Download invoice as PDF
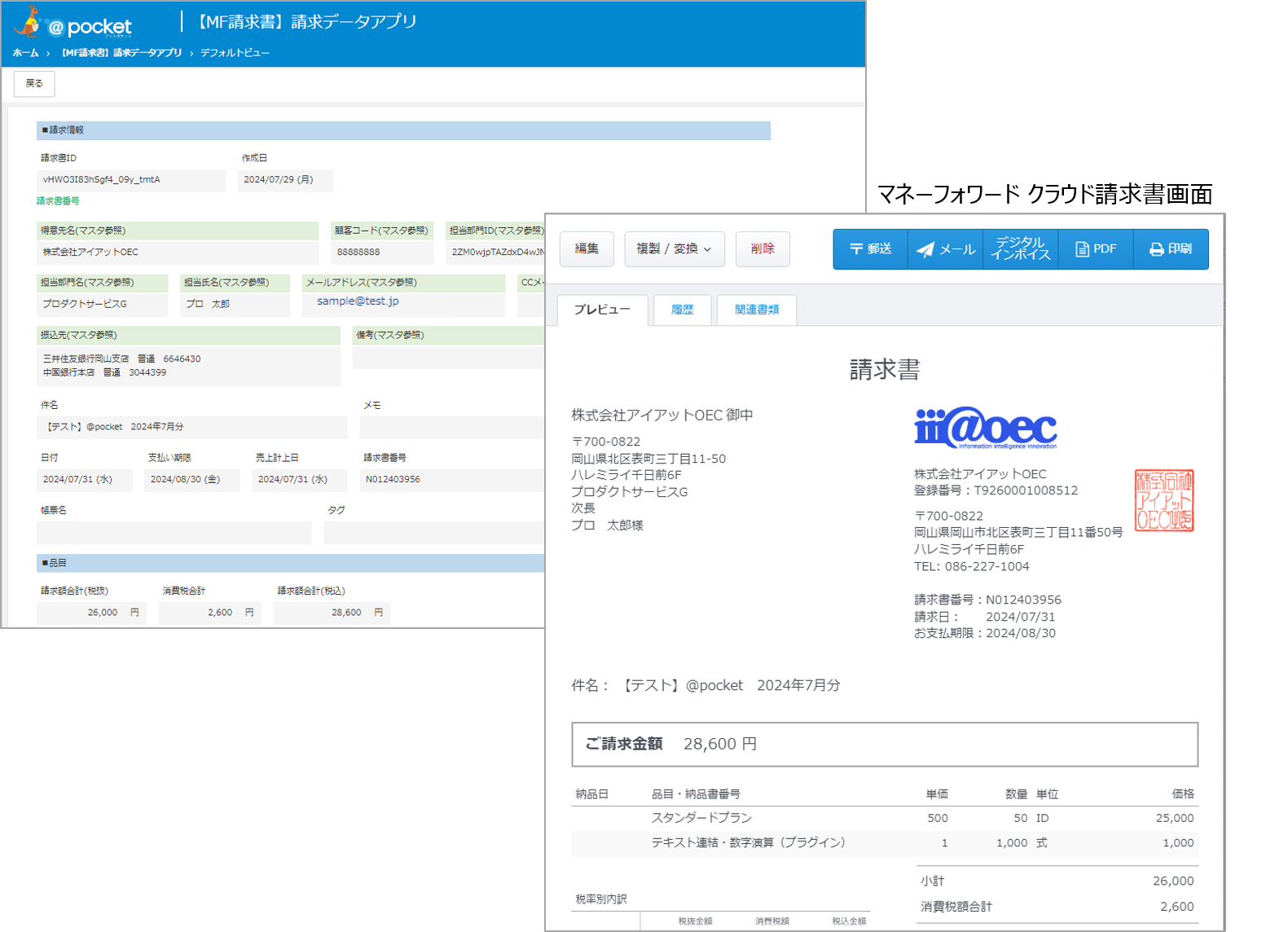 pos(1096,248)
